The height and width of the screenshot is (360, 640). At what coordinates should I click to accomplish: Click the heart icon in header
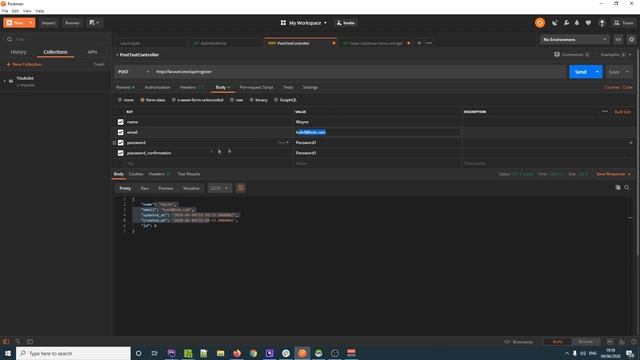[x=588, y=23]
